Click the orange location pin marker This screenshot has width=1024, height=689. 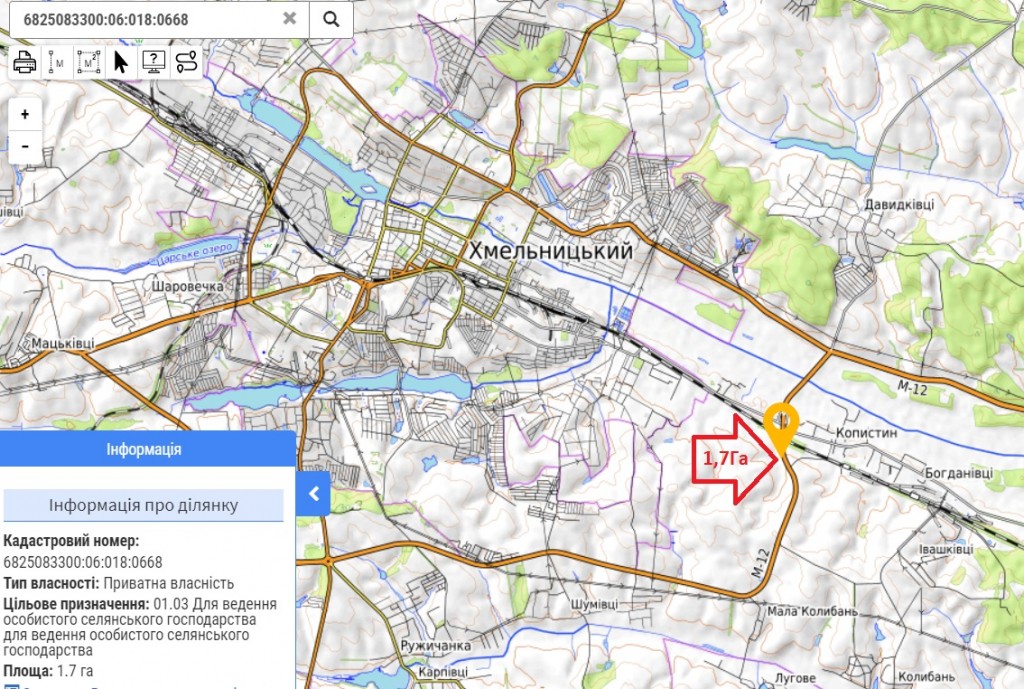point(779,425)
